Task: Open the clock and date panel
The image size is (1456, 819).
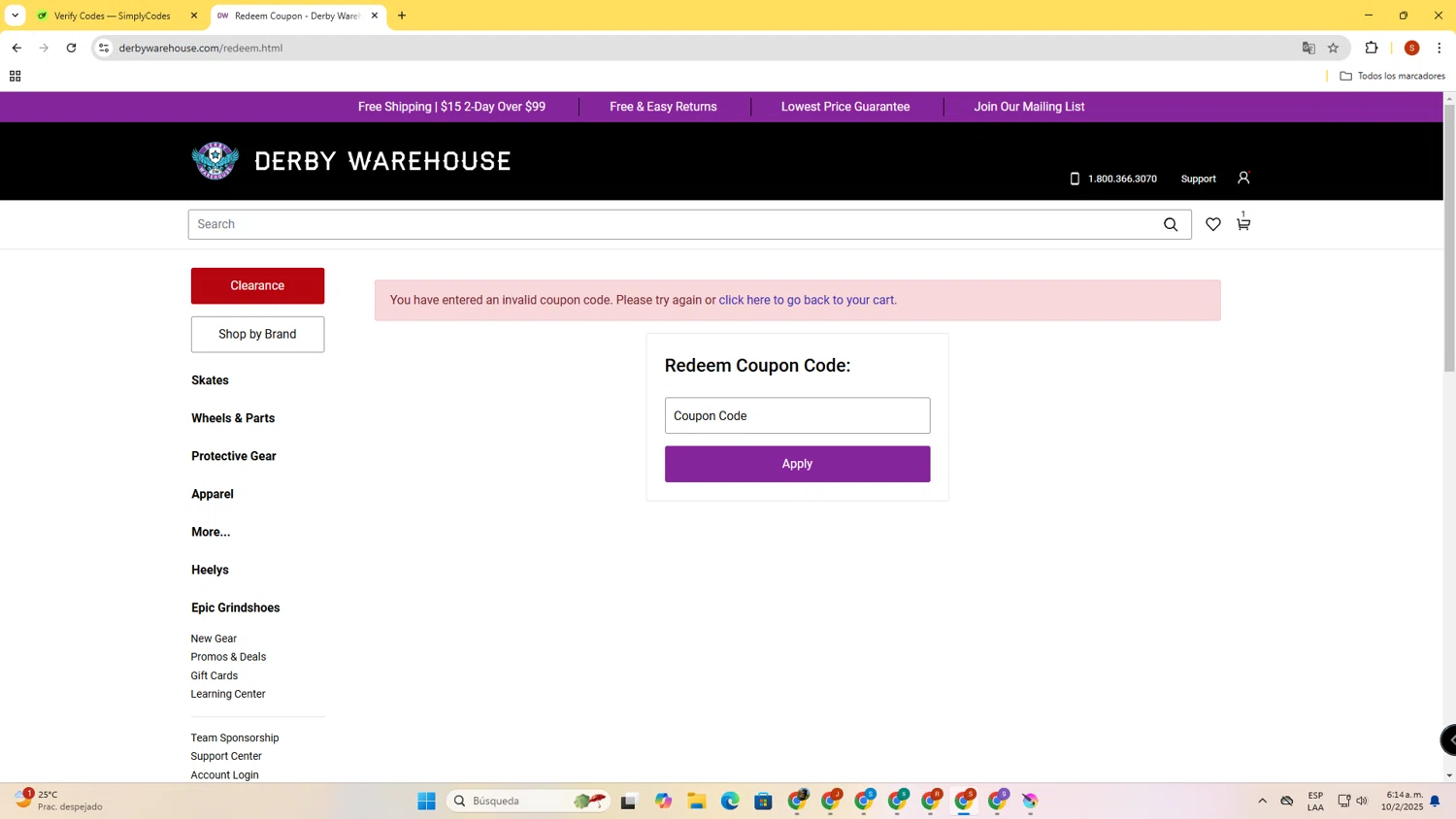Action: pos(1403,801)
